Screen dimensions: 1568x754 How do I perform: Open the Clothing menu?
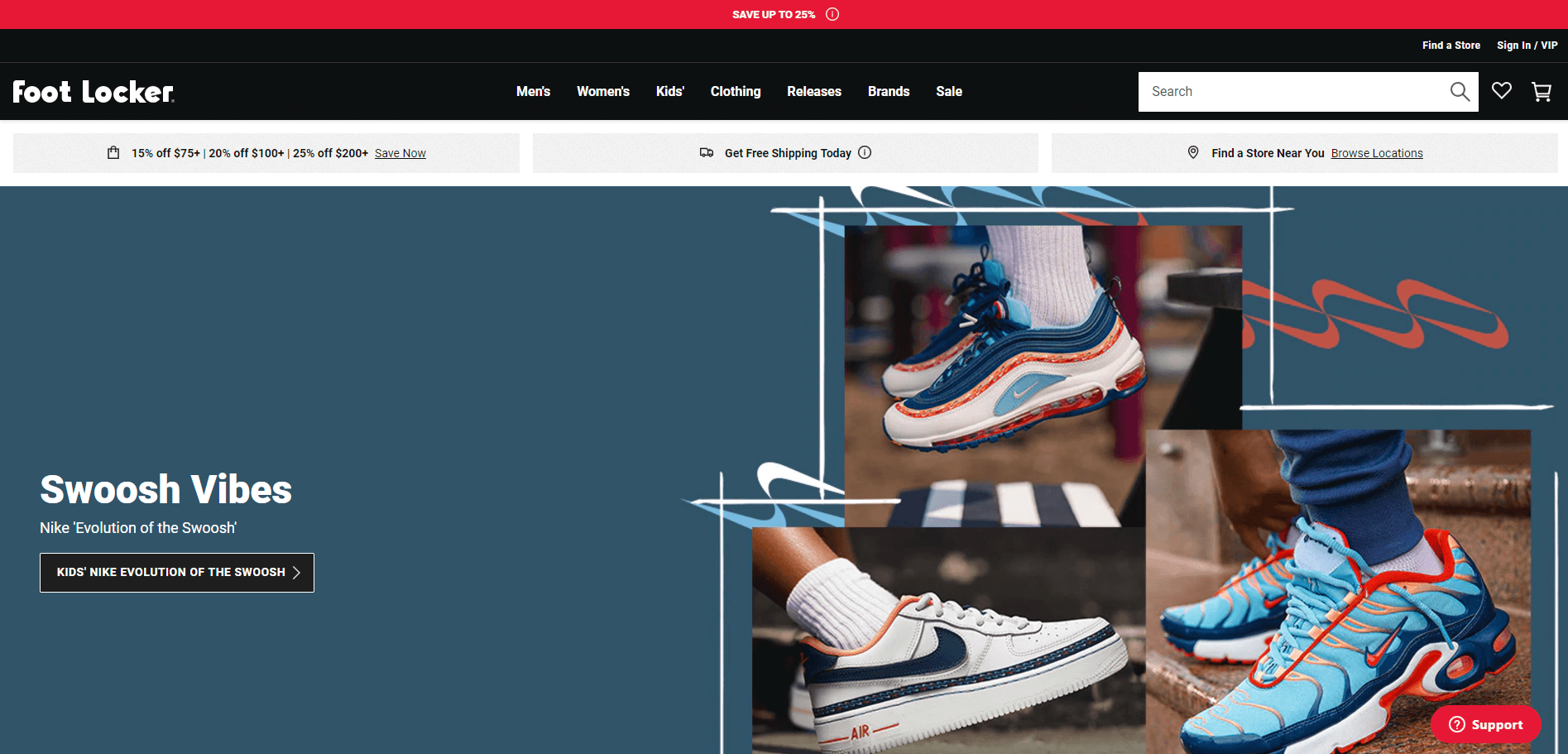coord(736,91)
